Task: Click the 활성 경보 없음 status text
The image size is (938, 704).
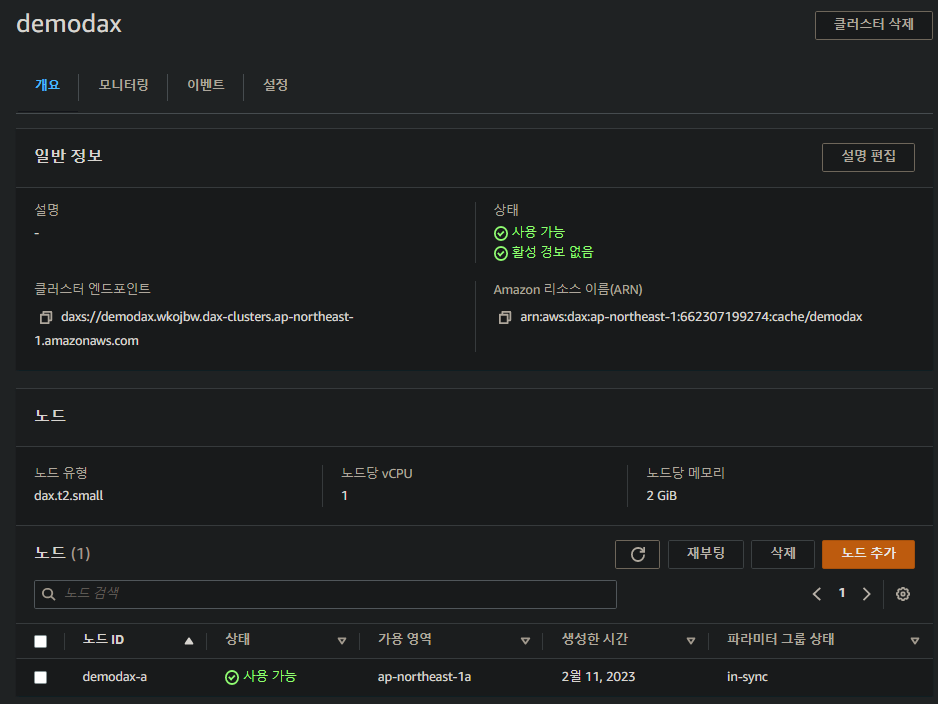Action: 552,252
